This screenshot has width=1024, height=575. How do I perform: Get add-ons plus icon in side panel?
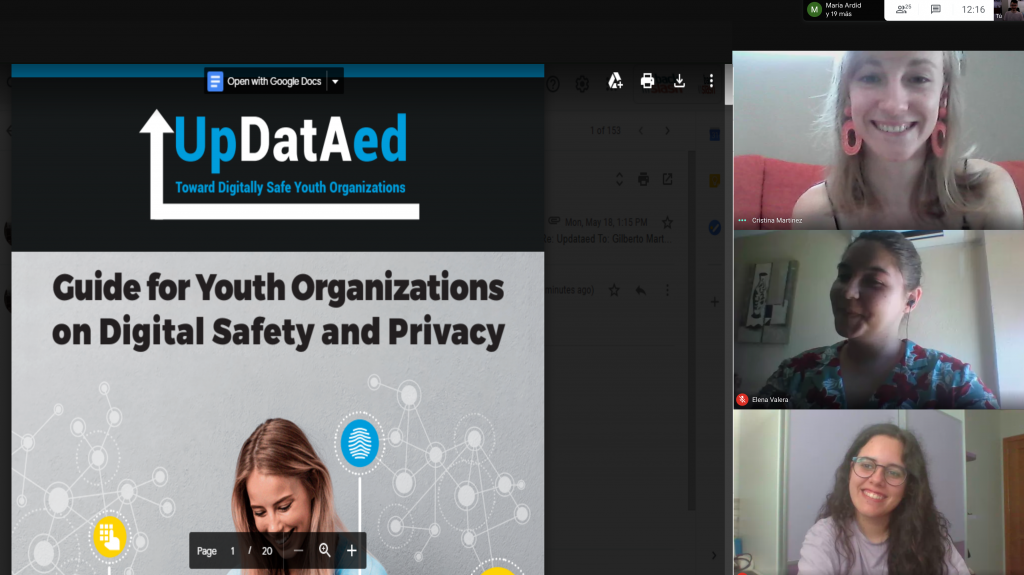click(714, 302)
